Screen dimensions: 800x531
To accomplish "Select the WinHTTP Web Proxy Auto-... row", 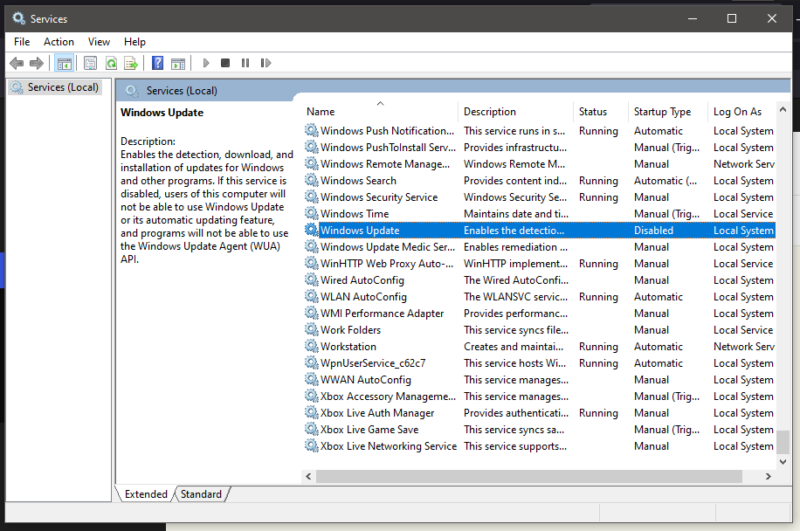I will [x=539, y=263].
